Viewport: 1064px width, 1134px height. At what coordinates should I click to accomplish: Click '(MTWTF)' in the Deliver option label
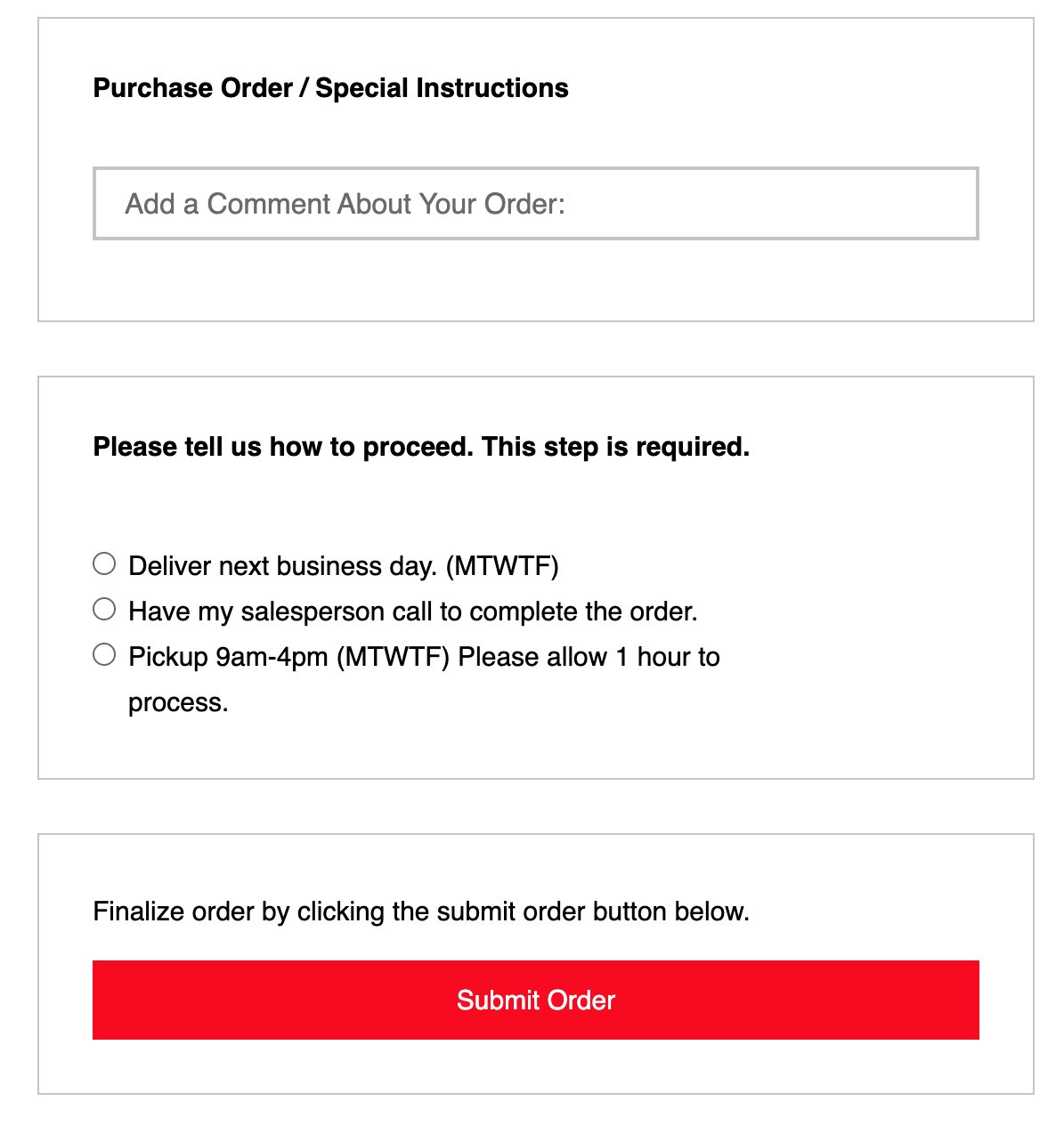coord(502,566)
